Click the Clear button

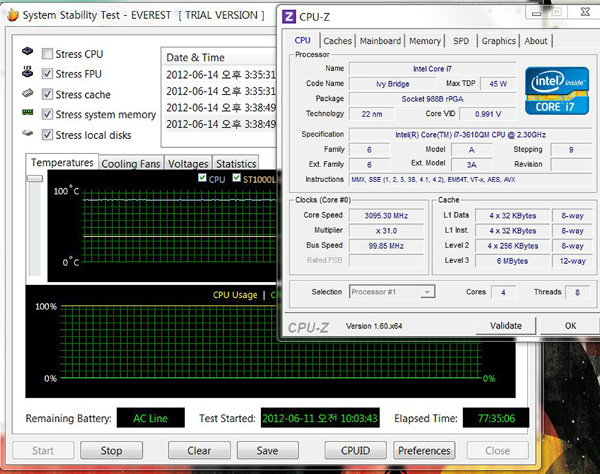coord(199,451)
